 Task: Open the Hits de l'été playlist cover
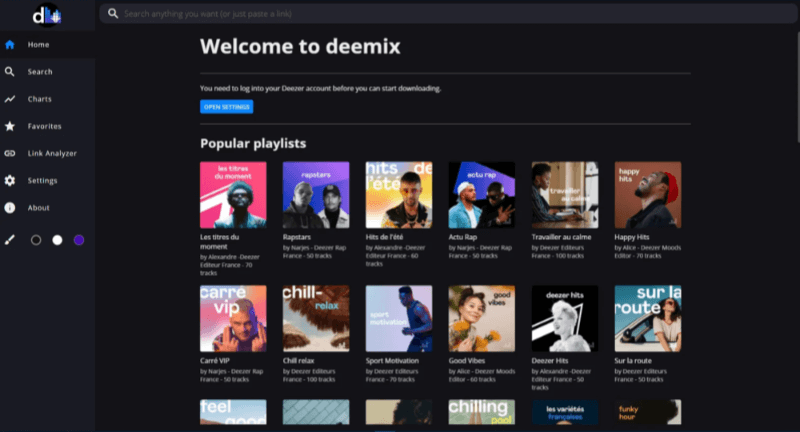coord(399,195)
